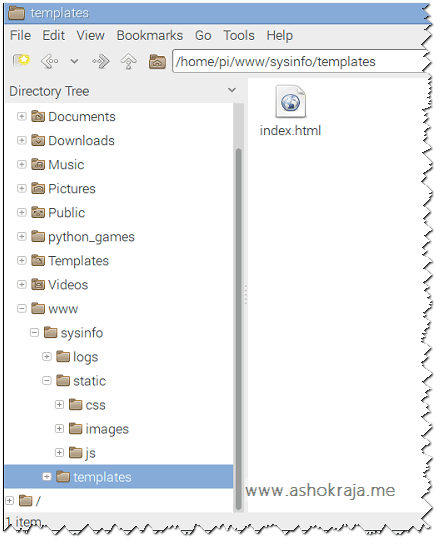This screenshot has height=544, width=442.
Task: Select the images folder in tree
Action: coord(99,429)
